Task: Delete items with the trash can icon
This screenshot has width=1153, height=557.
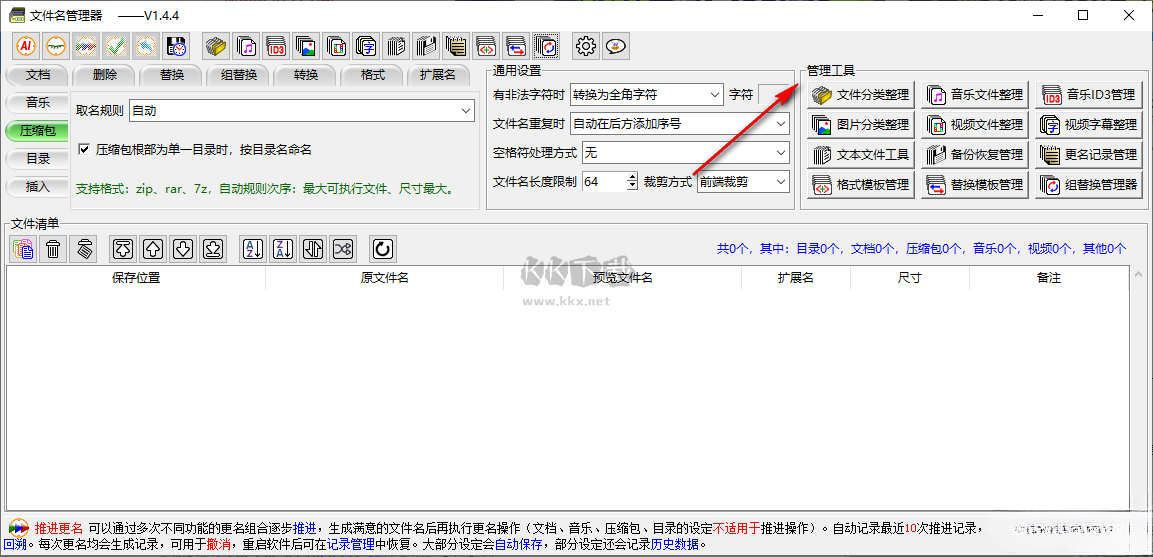Action: pyautogui.click(x=53, y=249)
